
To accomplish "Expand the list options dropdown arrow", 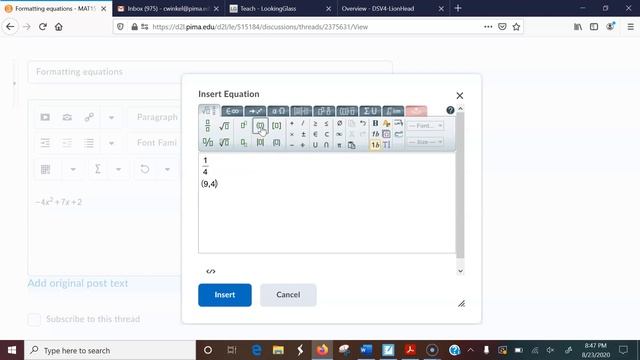I will click(111, 143).
